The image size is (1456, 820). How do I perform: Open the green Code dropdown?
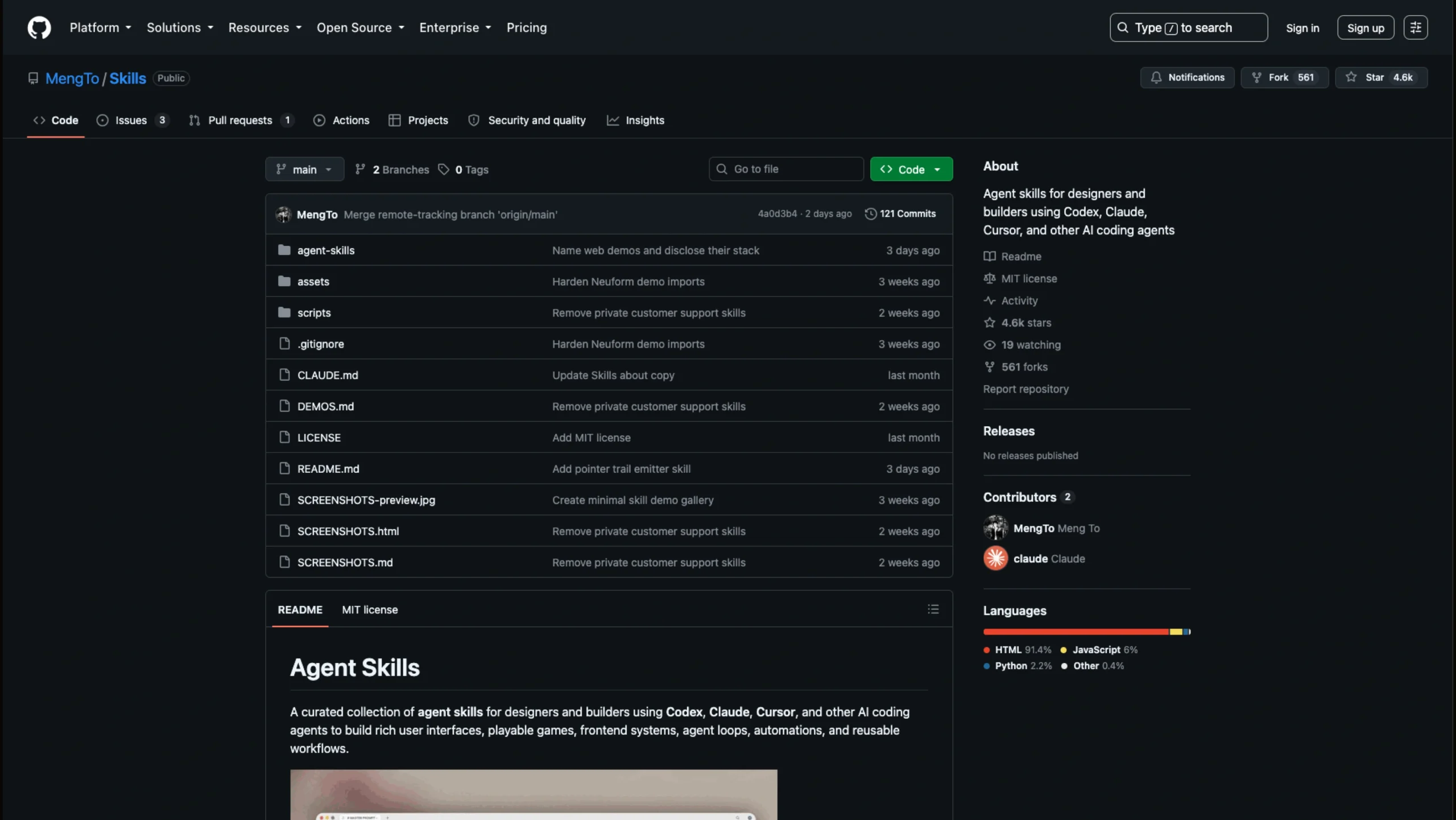point(911,169)
